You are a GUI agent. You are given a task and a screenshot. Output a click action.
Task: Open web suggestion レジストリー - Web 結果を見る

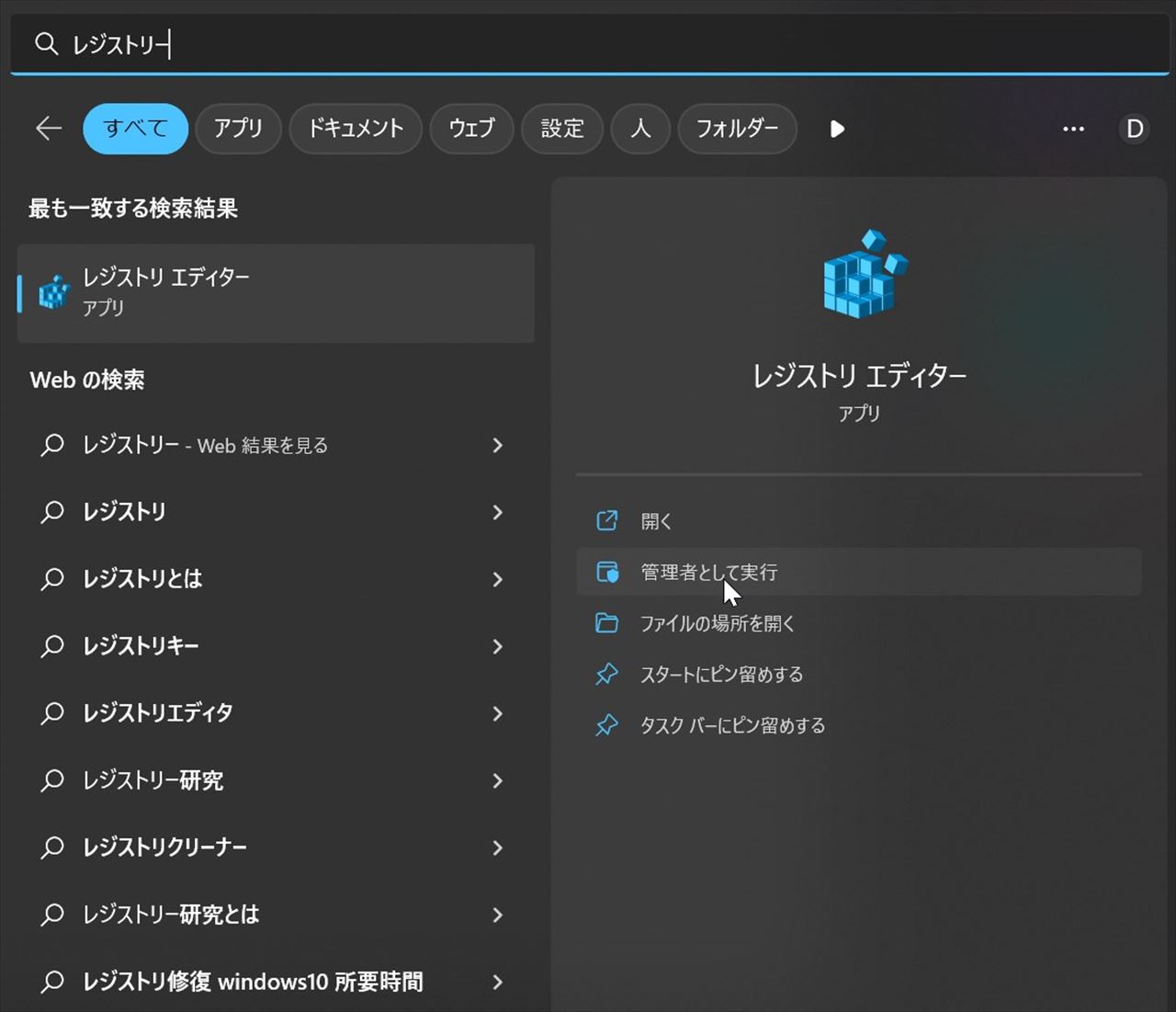(276, 445)
